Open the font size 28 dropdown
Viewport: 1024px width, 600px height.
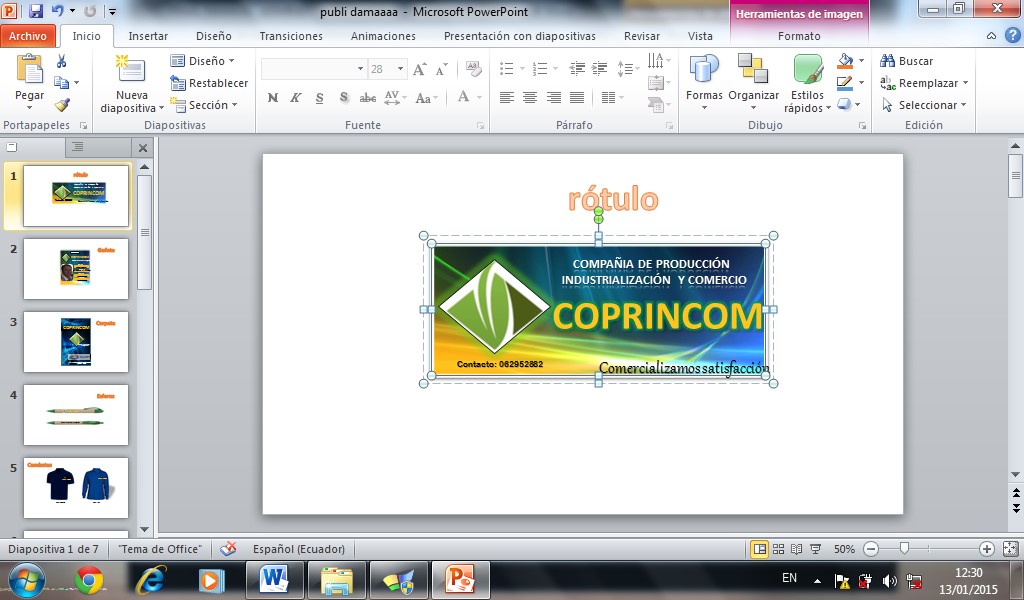(400, 69)
